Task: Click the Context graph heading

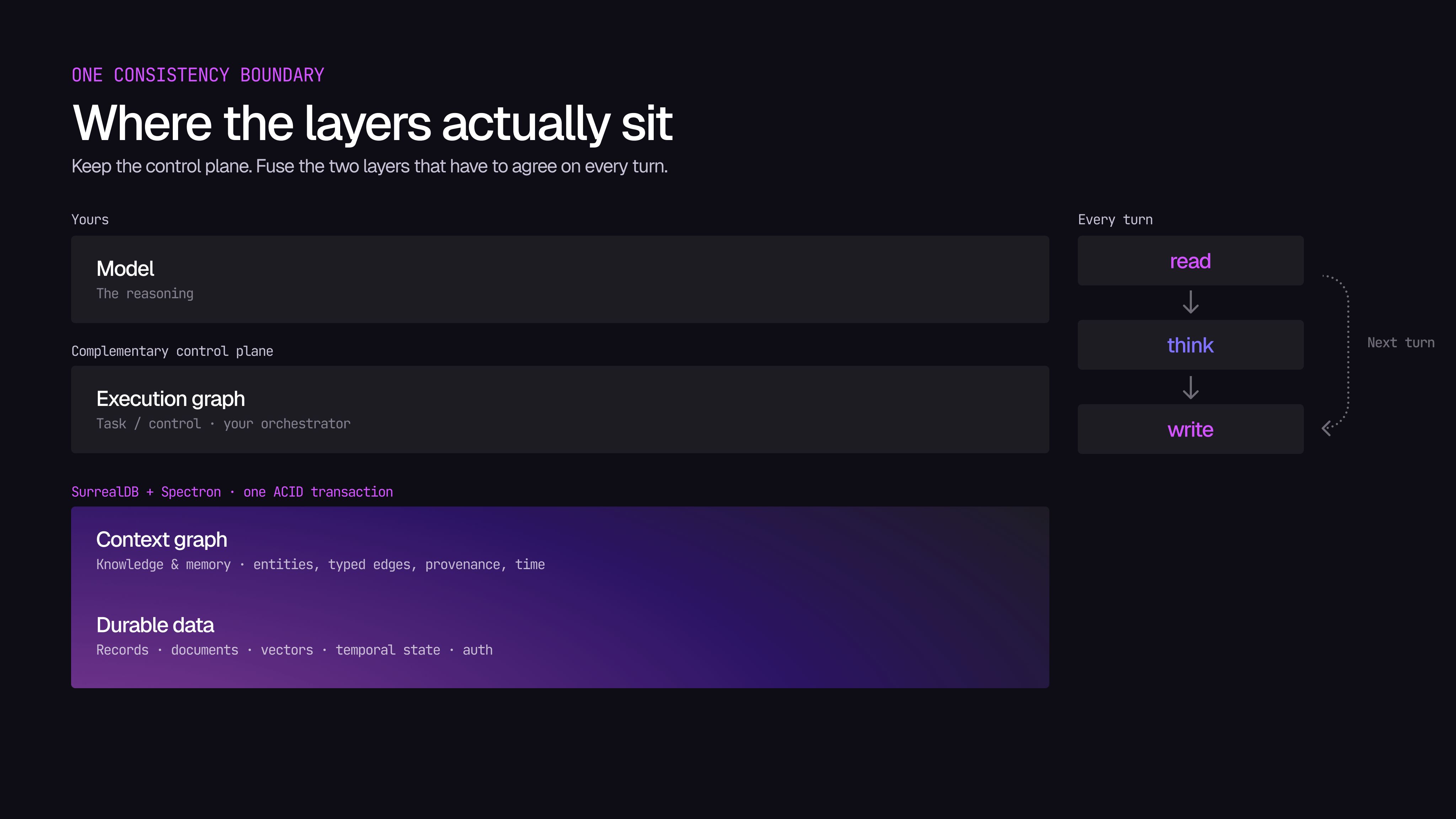Action: (162, 540)
